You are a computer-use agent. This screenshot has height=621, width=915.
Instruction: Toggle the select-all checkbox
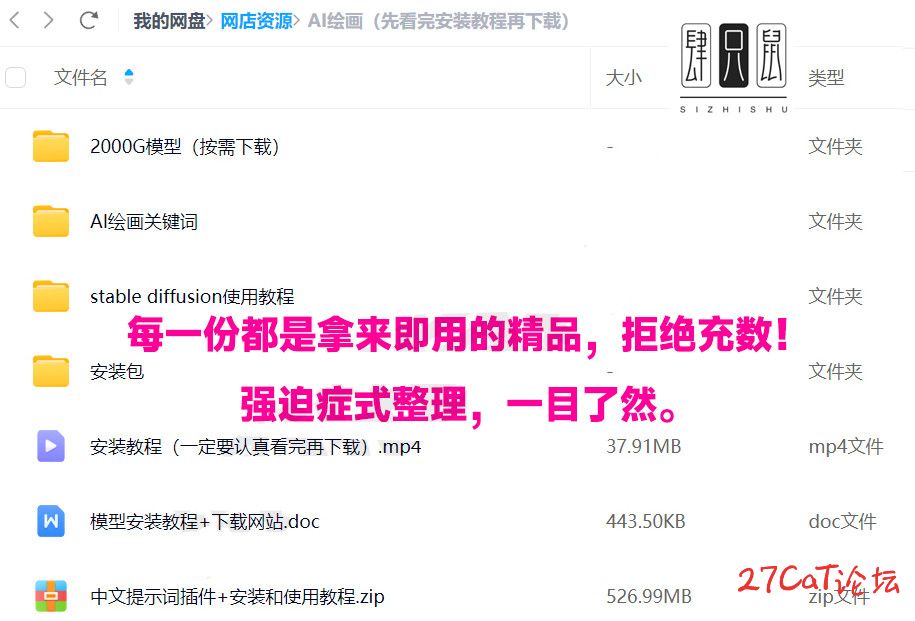click(15, 77)
